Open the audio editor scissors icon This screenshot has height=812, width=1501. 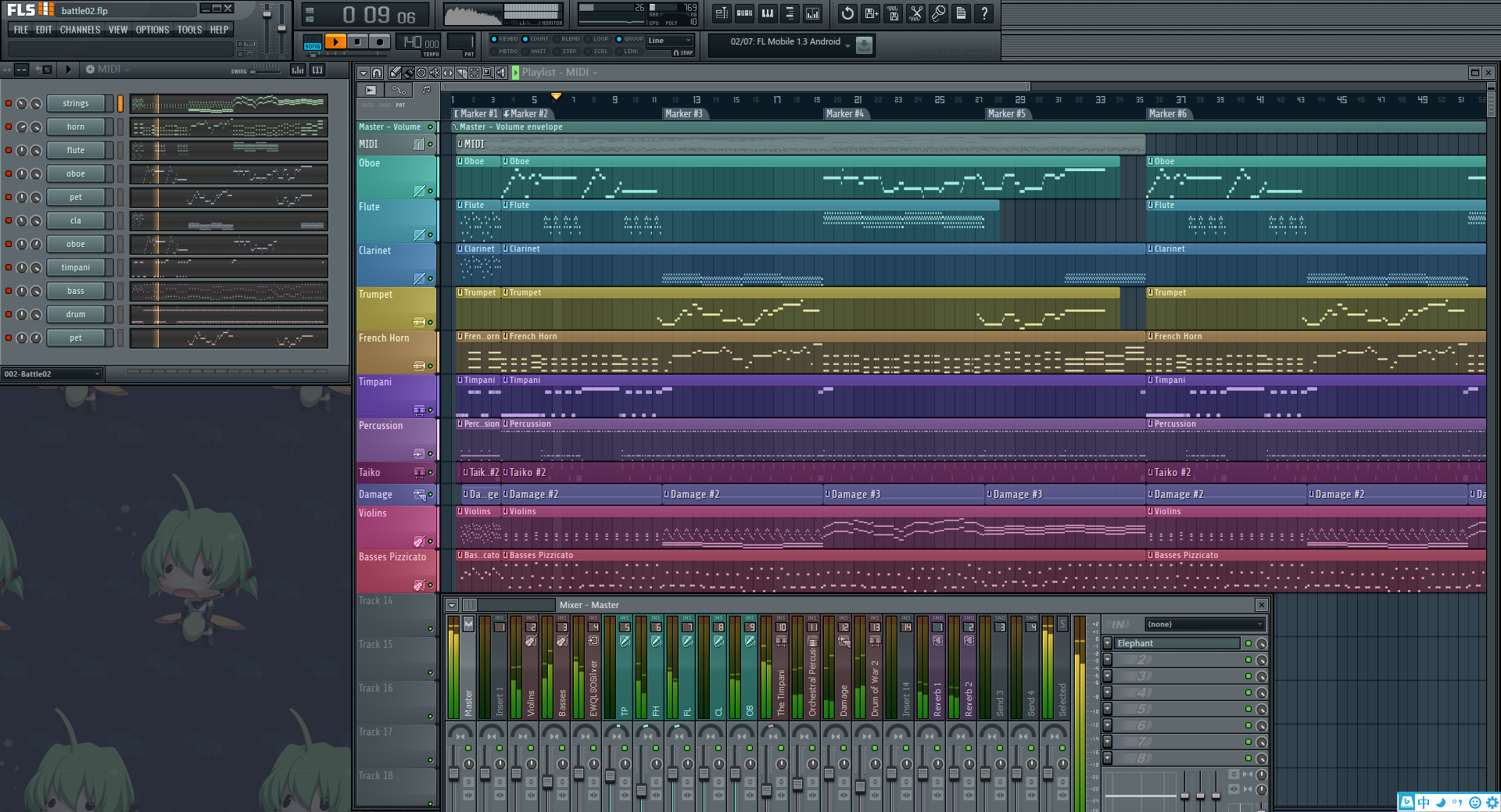coord(915,13)
